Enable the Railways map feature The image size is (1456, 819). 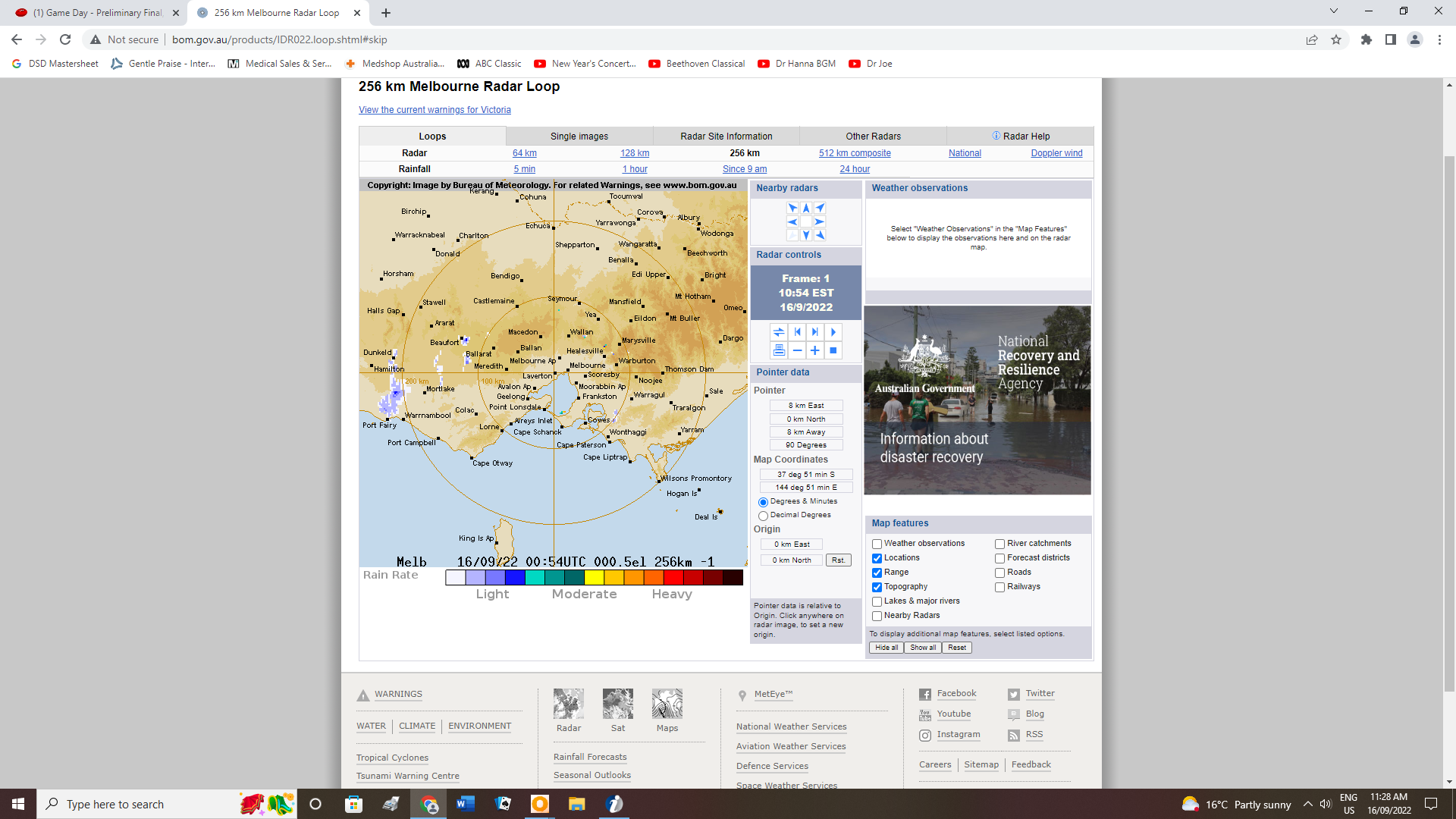(999, 587)
